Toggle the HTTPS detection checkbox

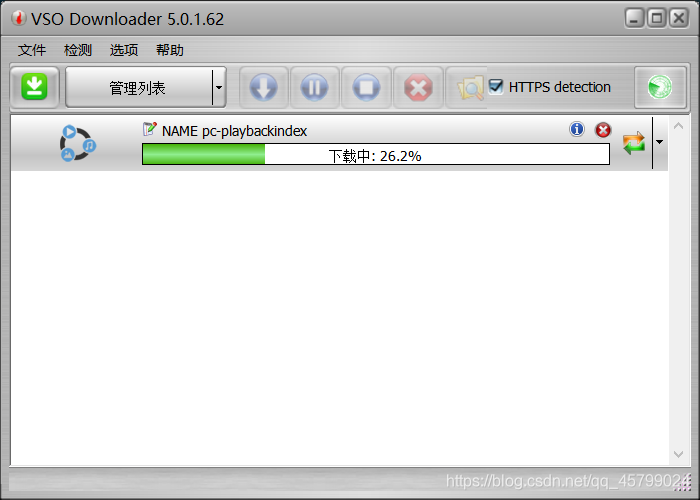[x=496, y=86]
